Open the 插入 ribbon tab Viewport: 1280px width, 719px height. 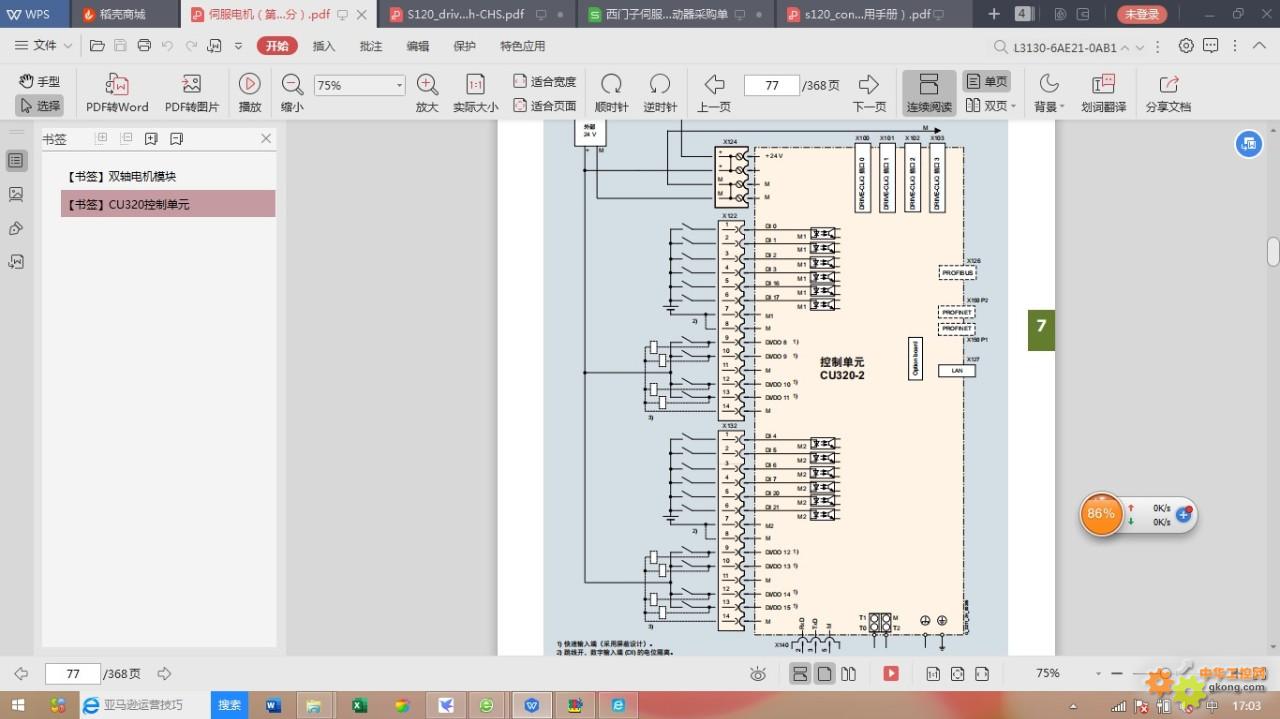[324, 46]
